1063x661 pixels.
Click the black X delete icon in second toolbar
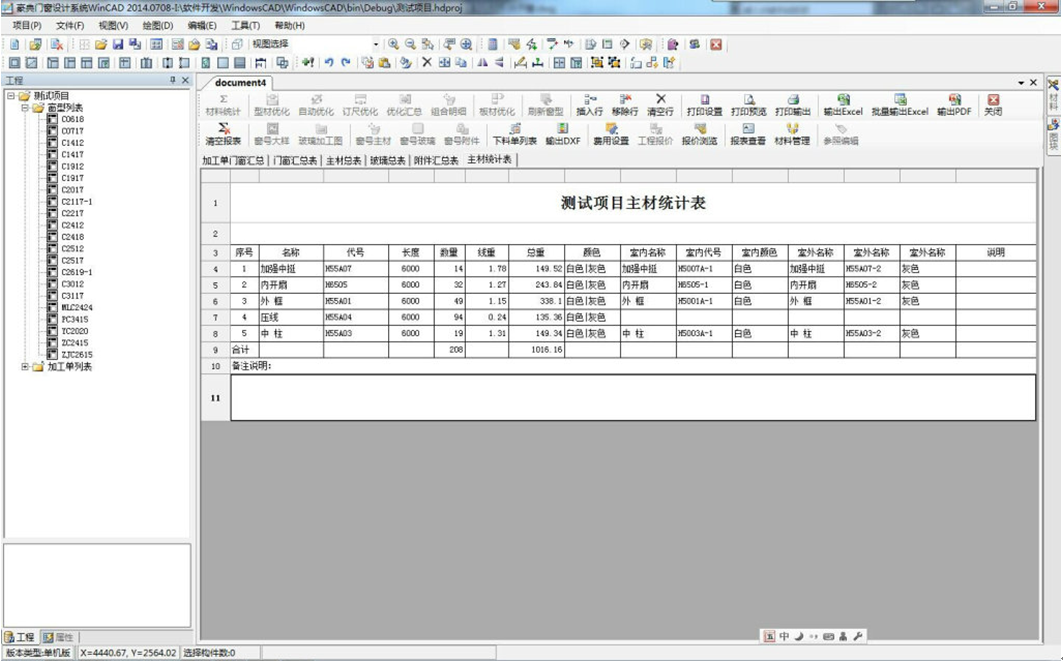[x=426, y=62]
